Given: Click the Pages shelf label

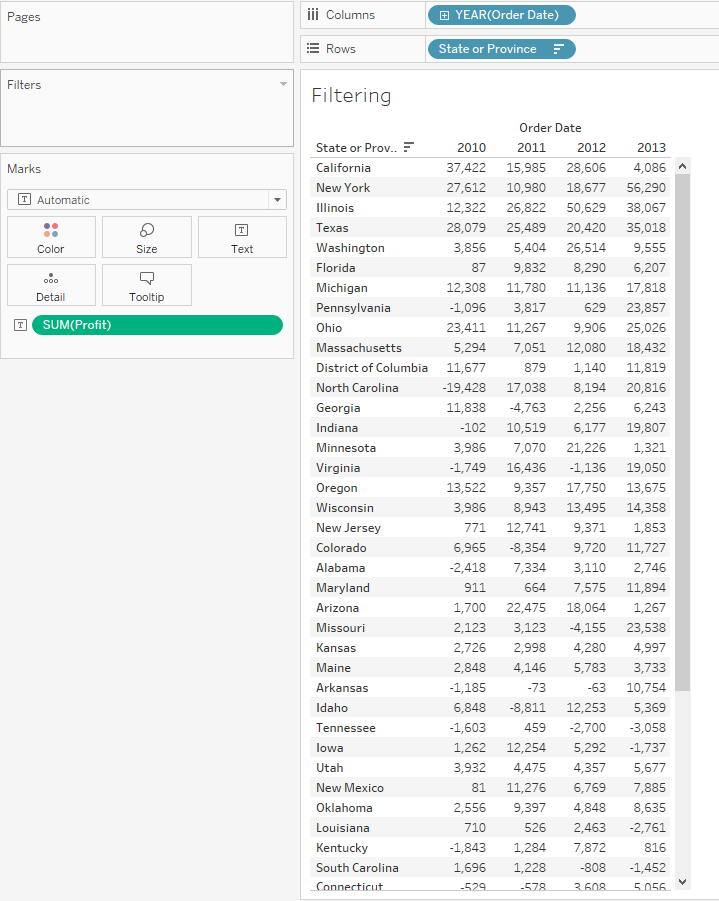Looking at the screenshot, I should coord(24,17).
